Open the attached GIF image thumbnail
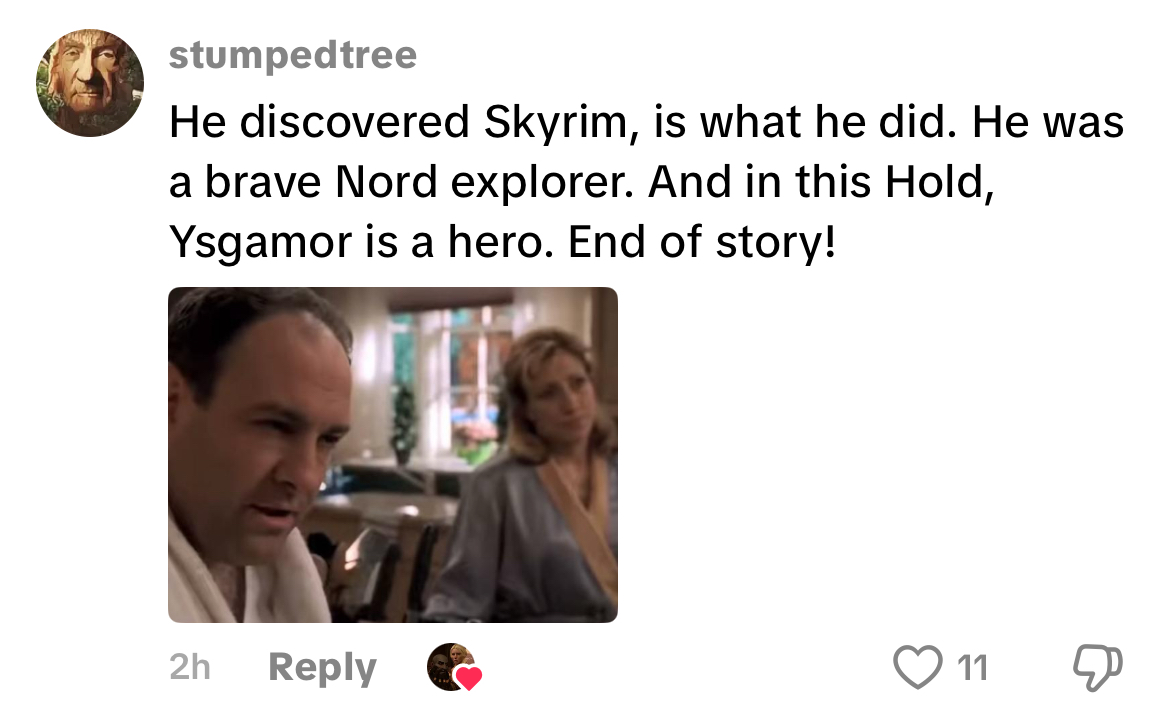Image resolution: width=1170 pixels, height=727 pixels. (392, 455)
